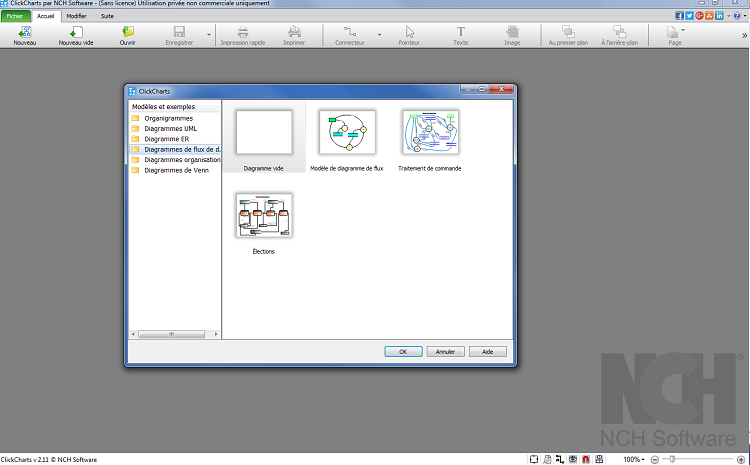Click the Nouveau vide icon
Screen dimensions: 750x465
point(76,32)
